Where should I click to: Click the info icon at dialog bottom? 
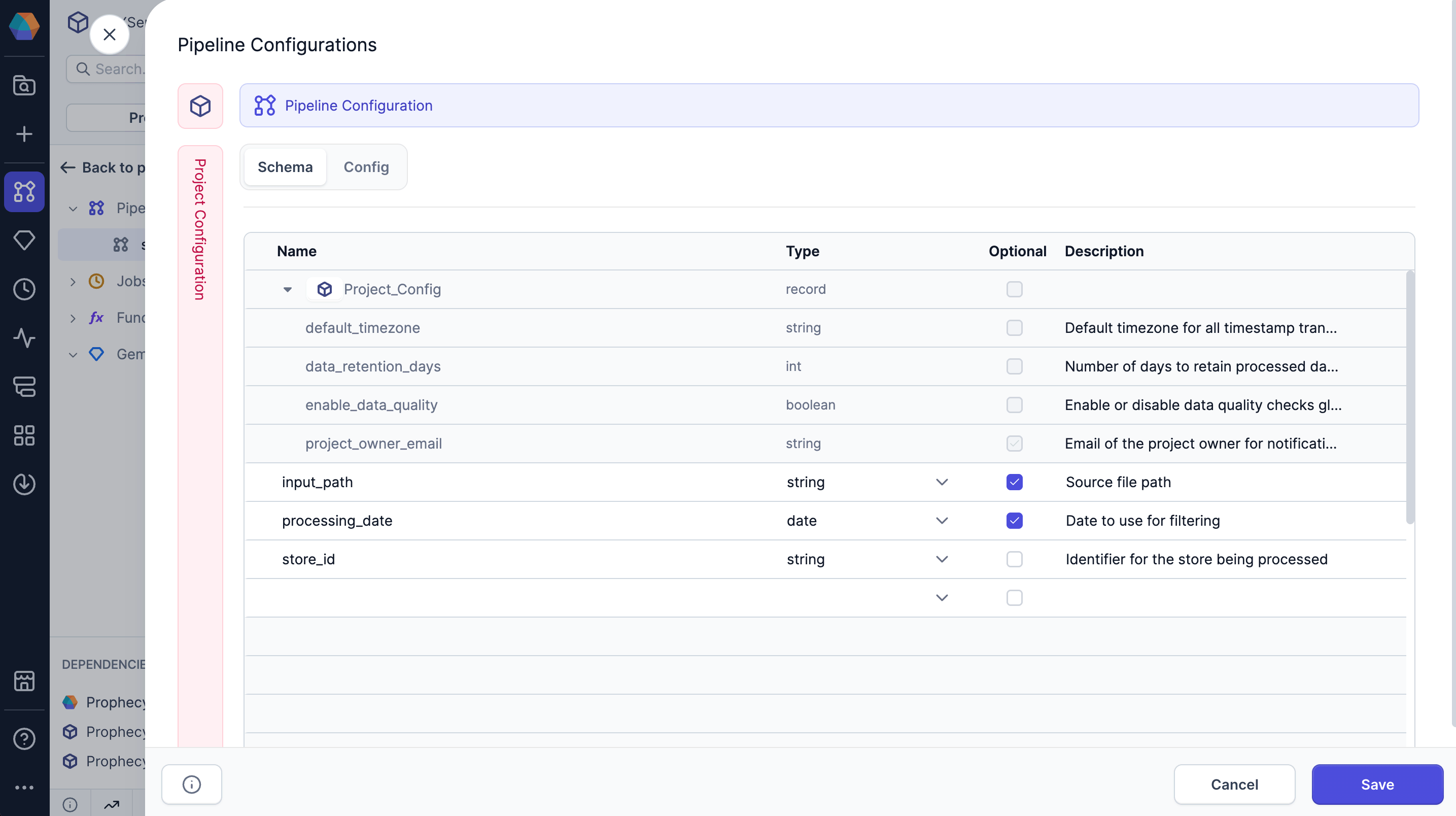pos(192,784)
